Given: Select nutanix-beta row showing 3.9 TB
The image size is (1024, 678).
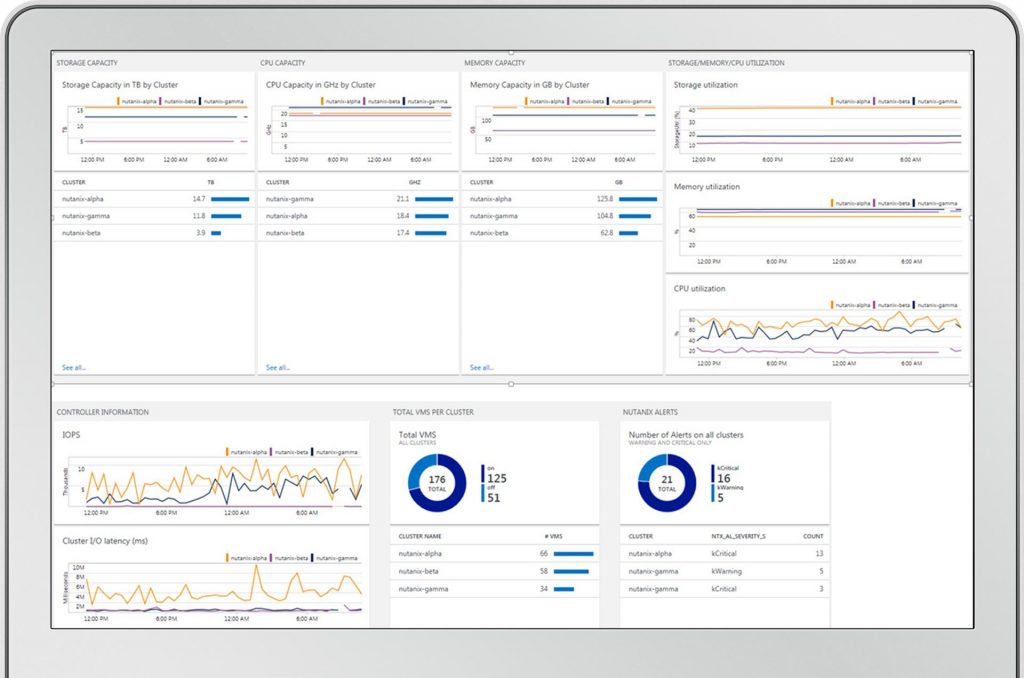Looking at the screenshot, I should coord(154,233).
